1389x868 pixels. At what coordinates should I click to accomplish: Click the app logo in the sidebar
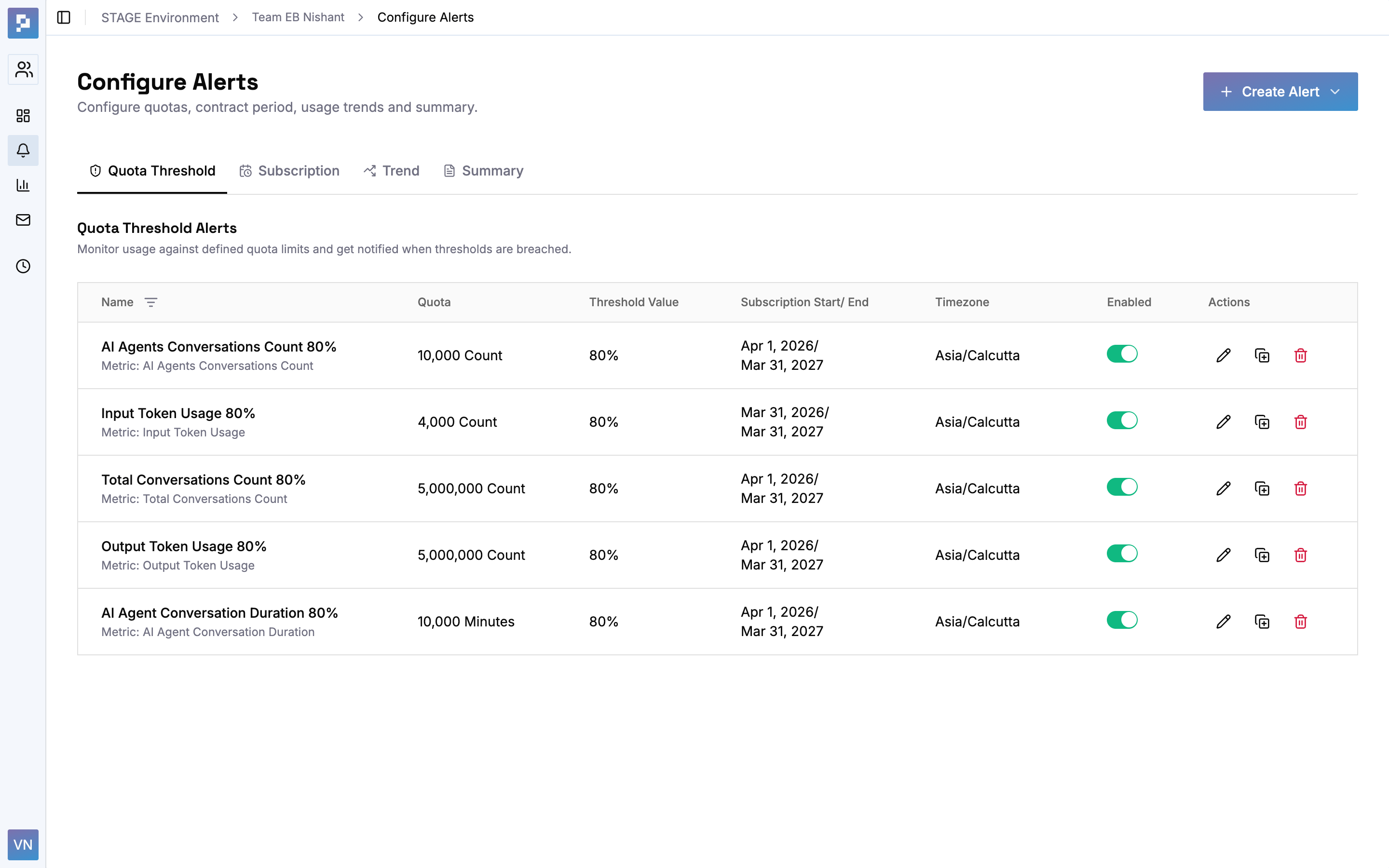[x=23, y=23]
